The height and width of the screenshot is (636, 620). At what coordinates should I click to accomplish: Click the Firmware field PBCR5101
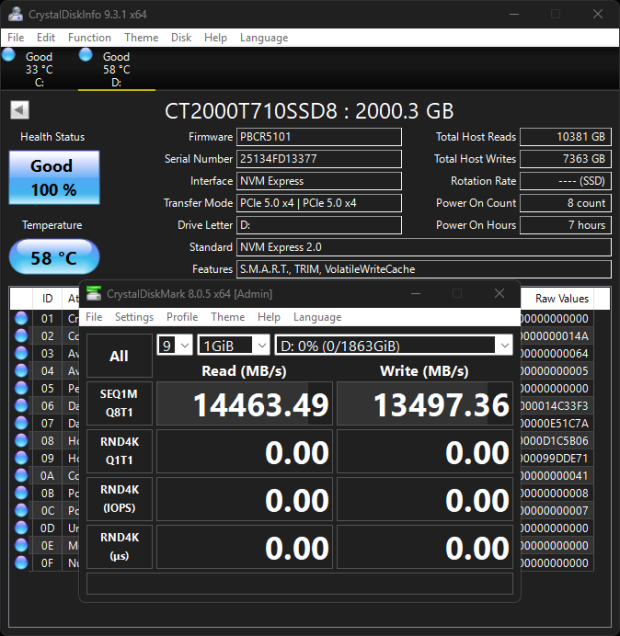click(x=319, y=137)
